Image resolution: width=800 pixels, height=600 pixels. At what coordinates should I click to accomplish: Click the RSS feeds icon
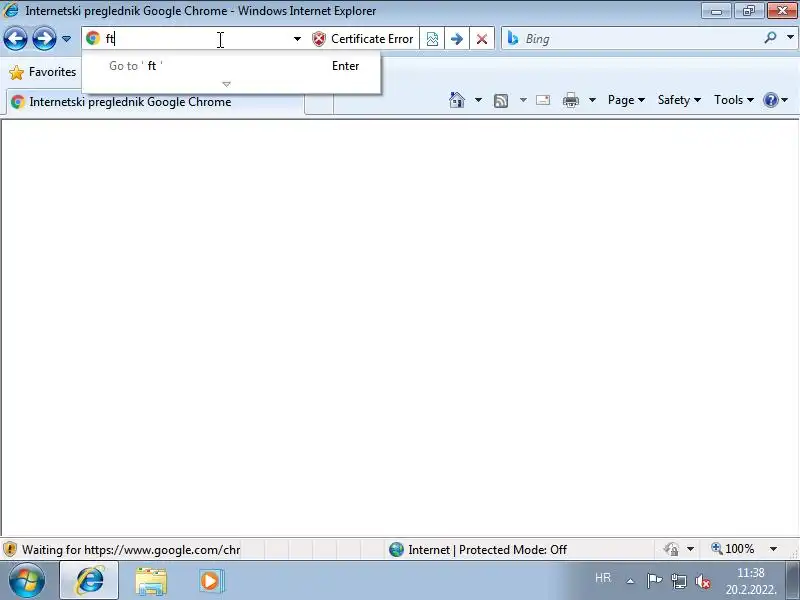501,101
